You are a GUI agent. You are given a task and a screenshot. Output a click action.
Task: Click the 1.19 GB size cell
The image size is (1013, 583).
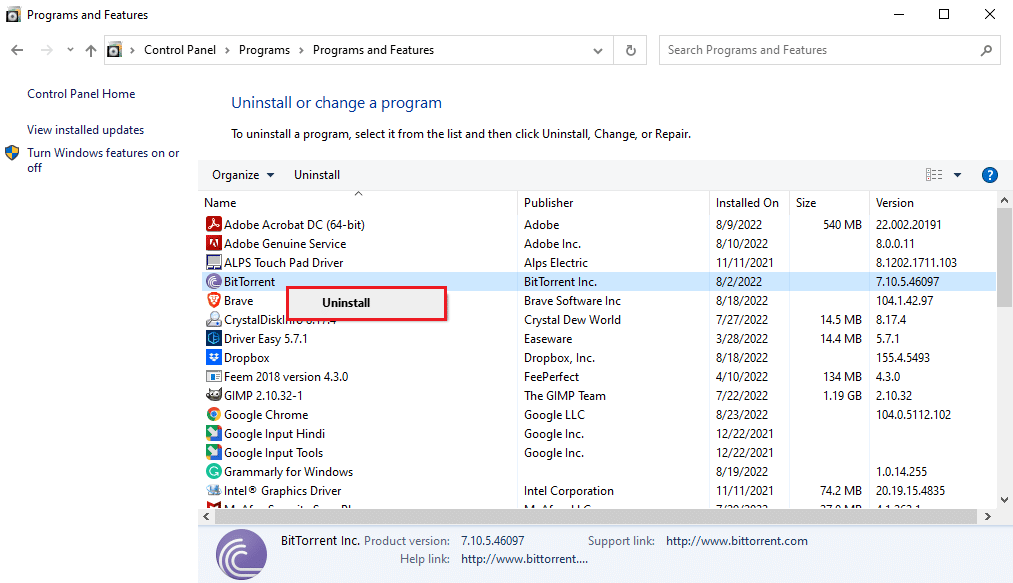842,396
